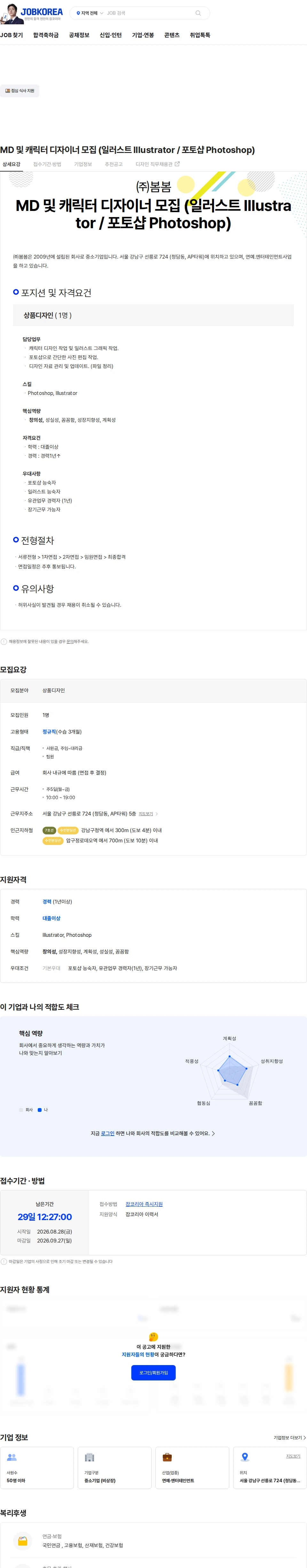Screen dimensions: 307x1568
Task: Click the 수인분당선 badge beside 강남구청역
Action: coord(68,830)
